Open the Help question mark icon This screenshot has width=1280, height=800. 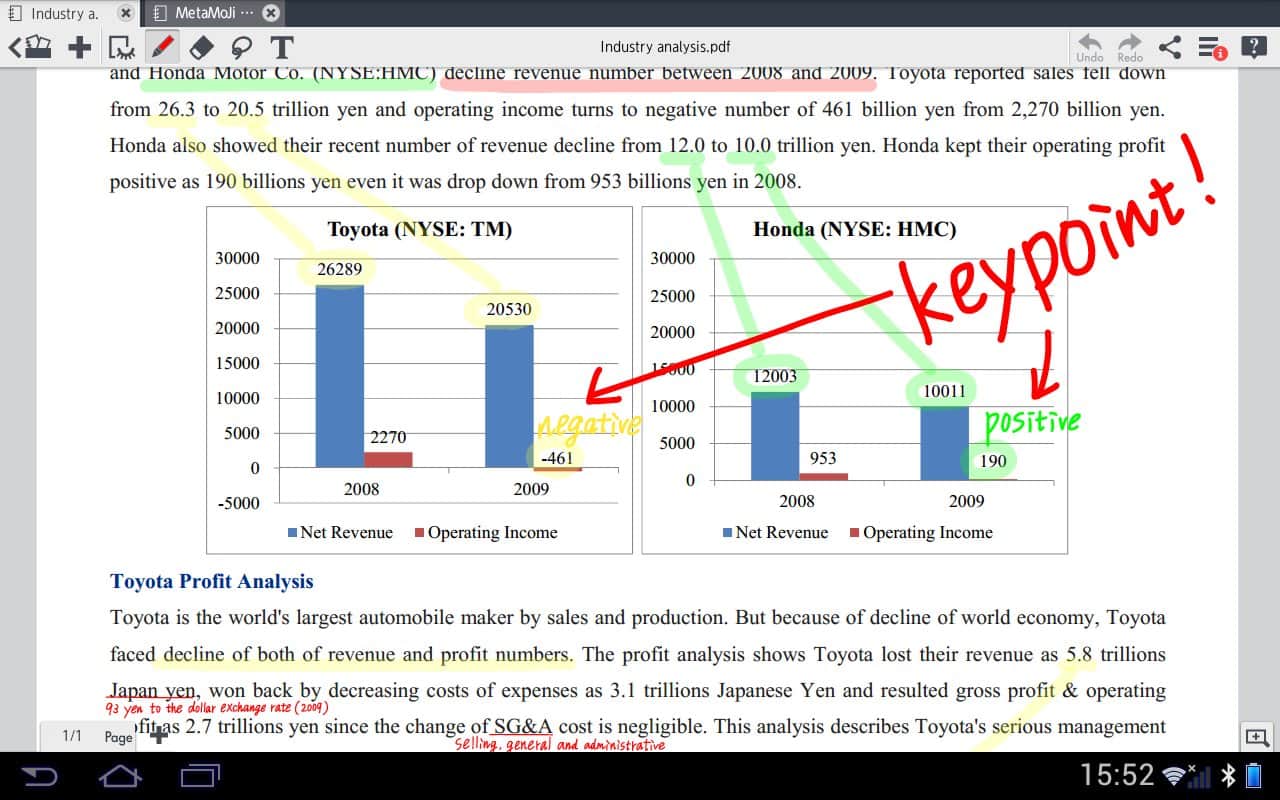[1253, 47]
